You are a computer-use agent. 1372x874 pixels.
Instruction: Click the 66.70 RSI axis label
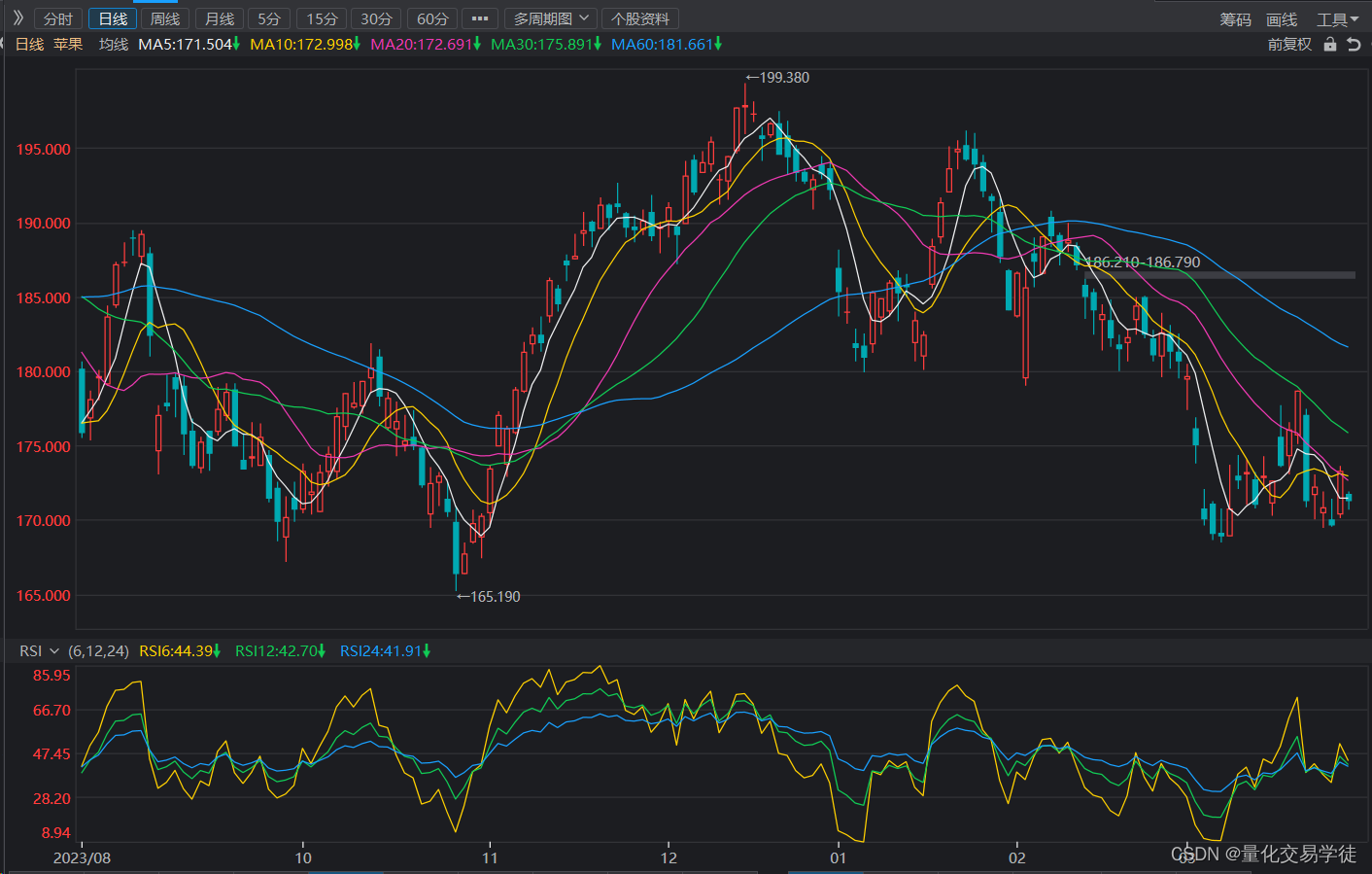tap(51, 710)
